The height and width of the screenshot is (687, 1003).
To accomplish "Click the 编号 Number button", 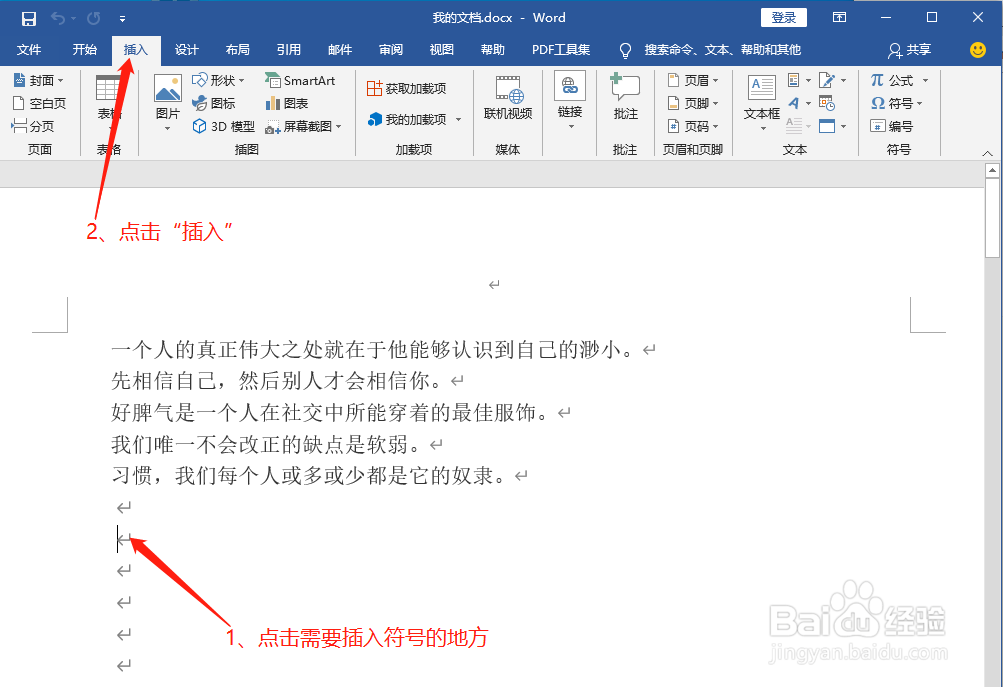I will pos(891,127).
